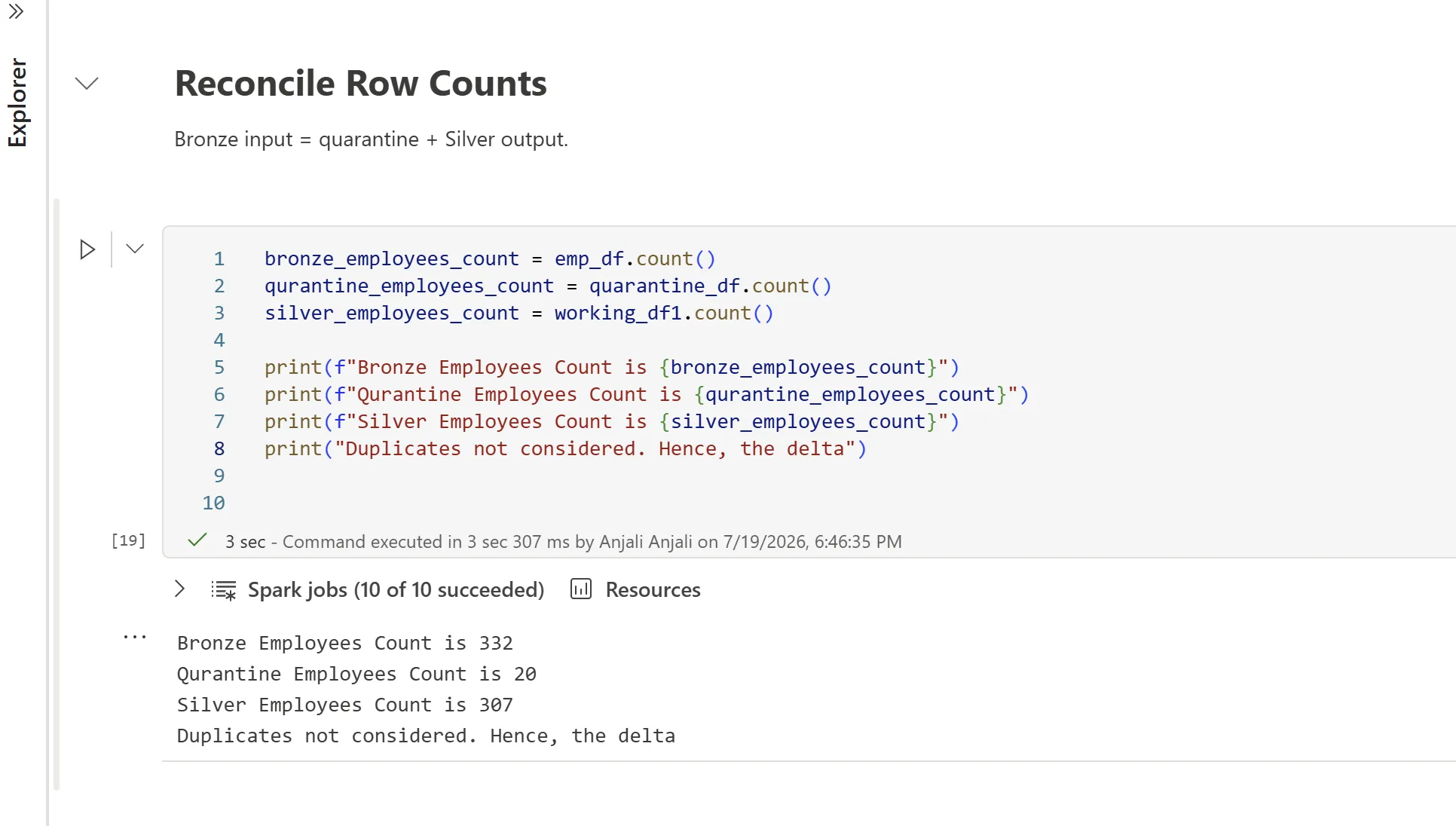Expand the Spark jobs details chevron
Image resolution: width=1456 pixels, height=826 pixels.
click(x=179, y=589)
